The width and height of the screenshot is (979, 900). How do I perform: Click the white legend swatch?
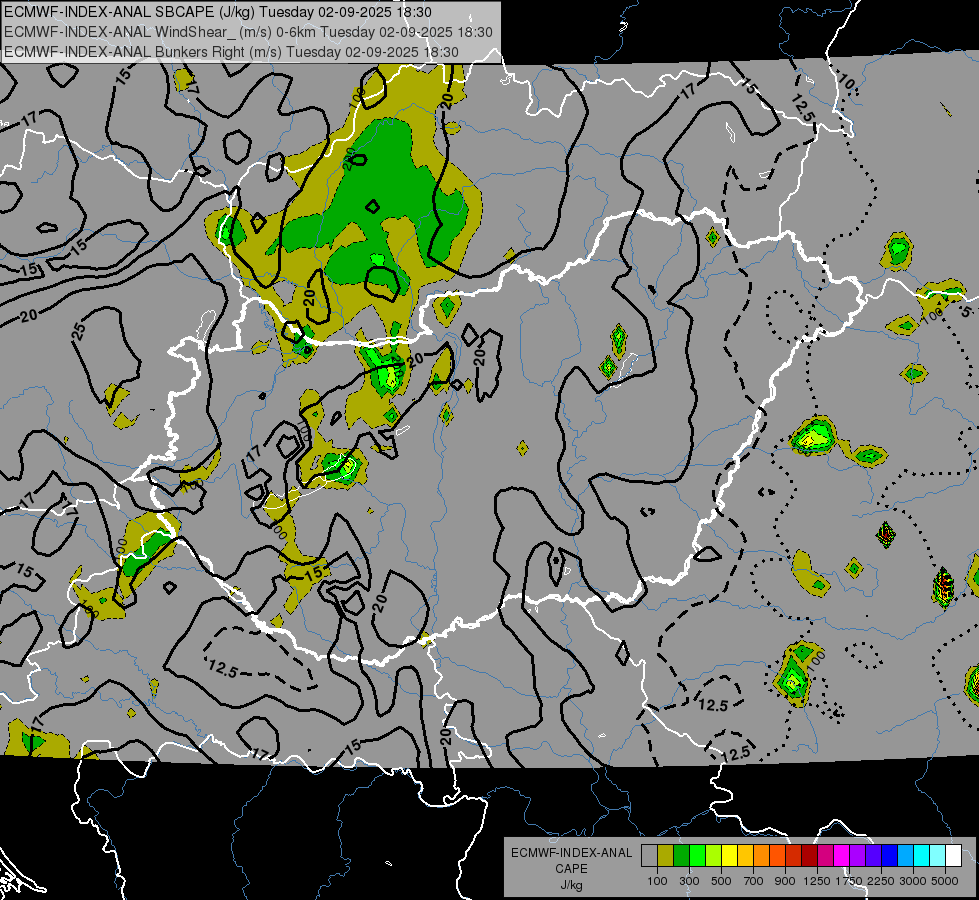954,855
